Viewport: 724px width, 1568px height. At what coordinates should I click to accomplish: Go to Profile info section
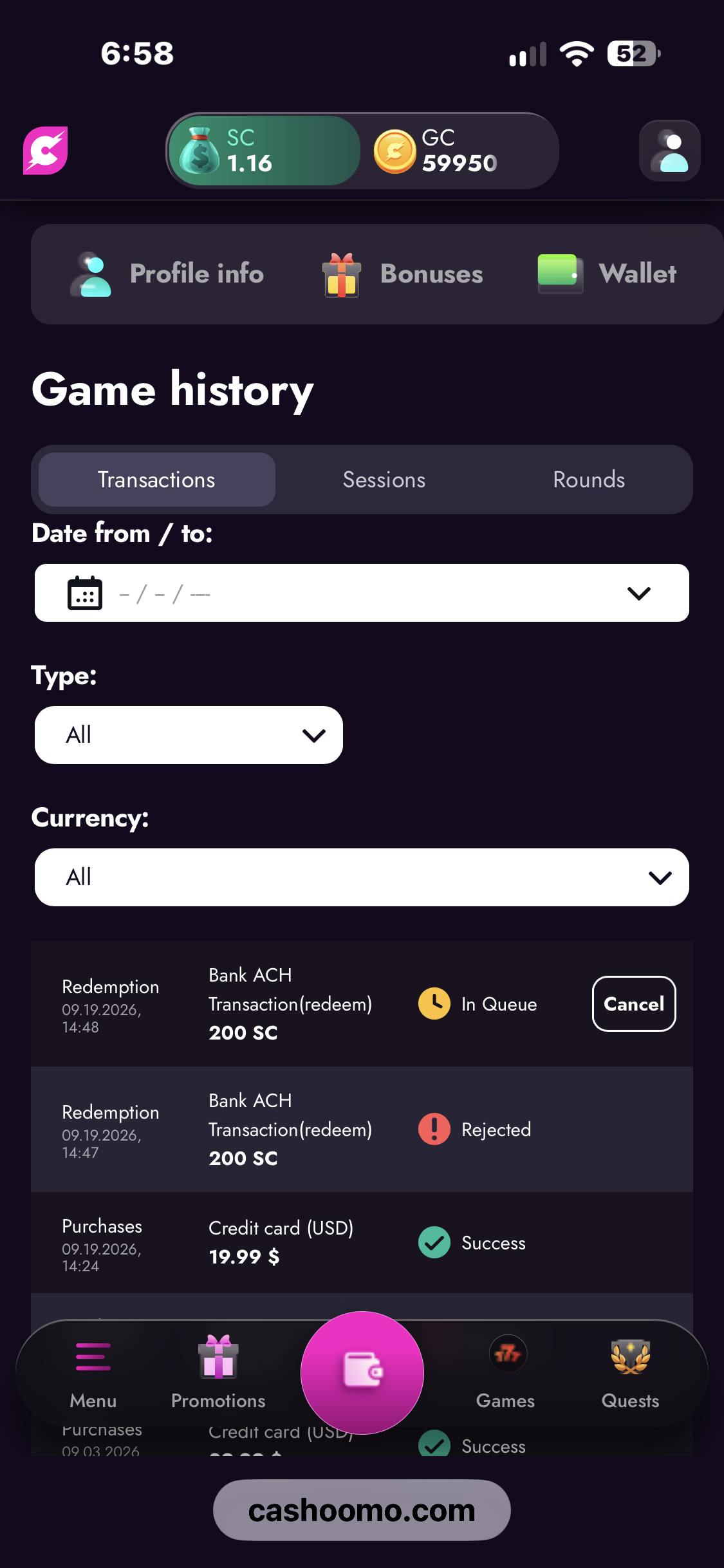(167, 274)
